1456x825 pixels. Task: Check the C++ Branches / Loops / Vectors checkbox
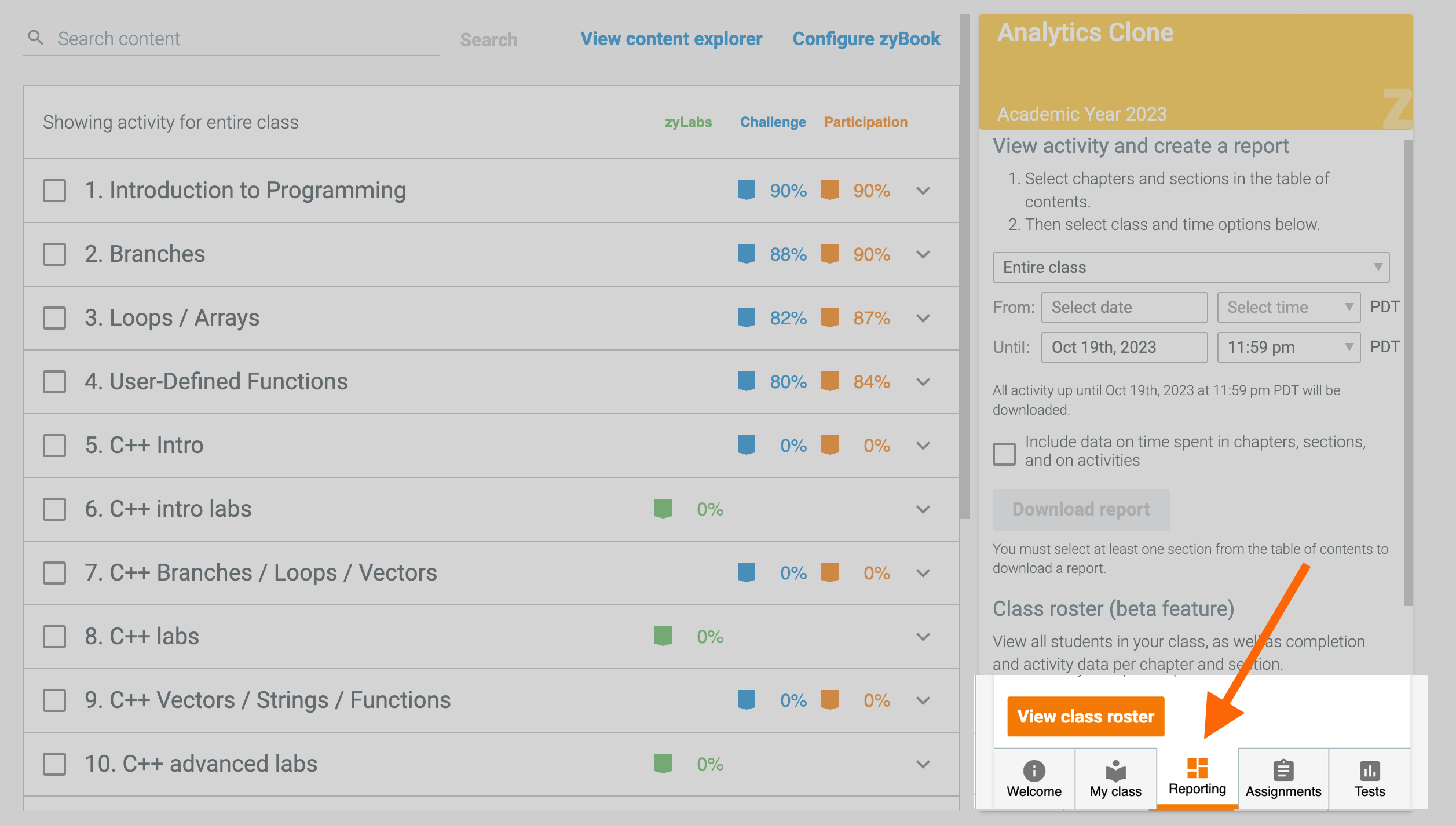point(54,573)
